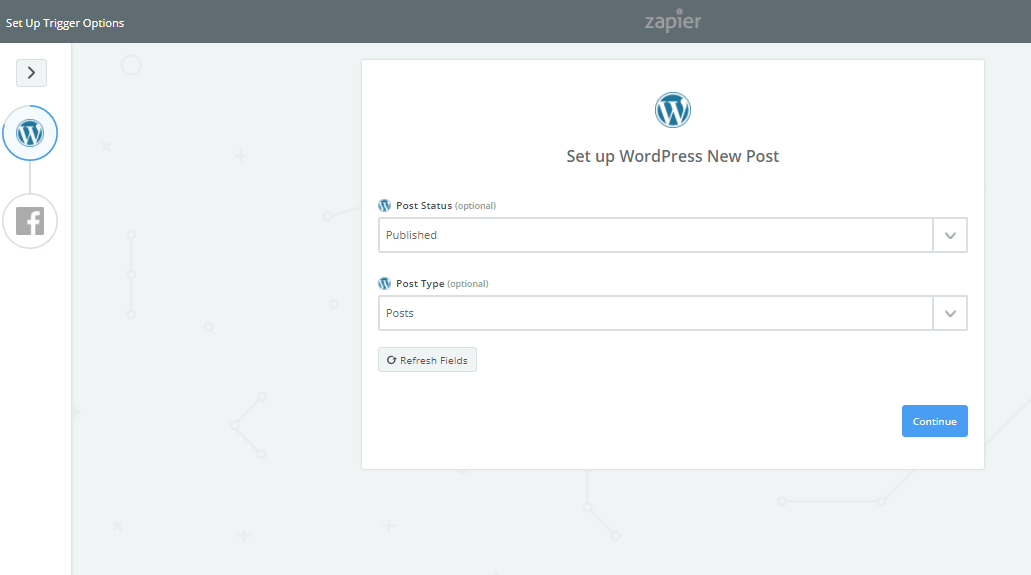Click the Zapier logo in header

click(x=673, y=20)
